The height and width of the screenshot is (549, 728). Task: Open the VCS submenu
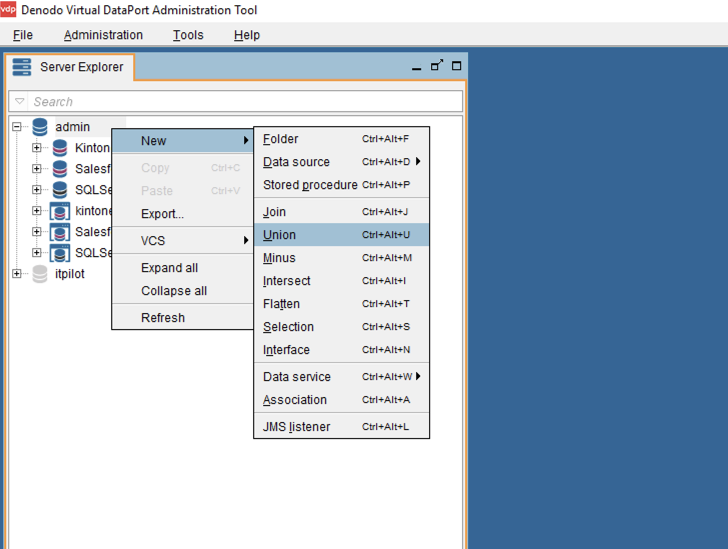[182, 241]
